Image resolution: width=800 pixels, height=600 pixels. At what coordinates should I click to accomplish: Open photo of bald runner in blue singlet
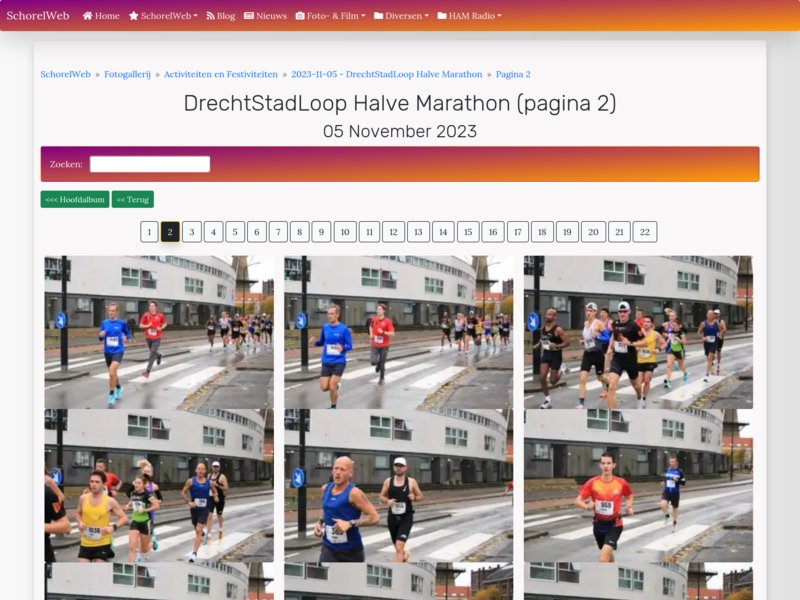click(x=398, y=486)
